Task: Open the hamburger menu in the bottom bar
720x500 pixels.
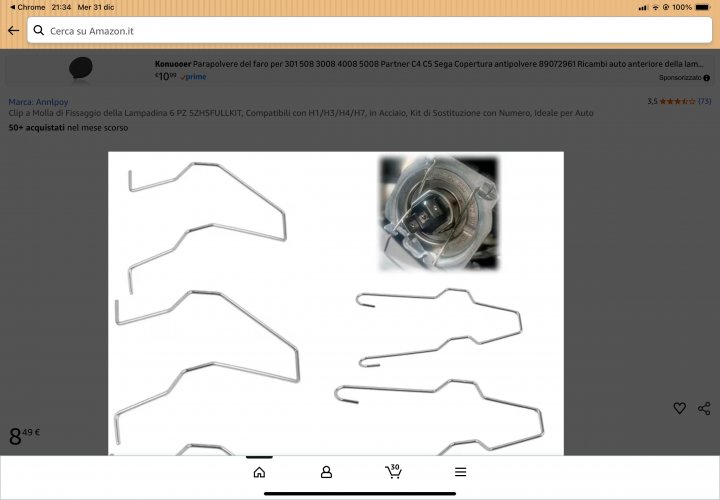Action: 460,472
